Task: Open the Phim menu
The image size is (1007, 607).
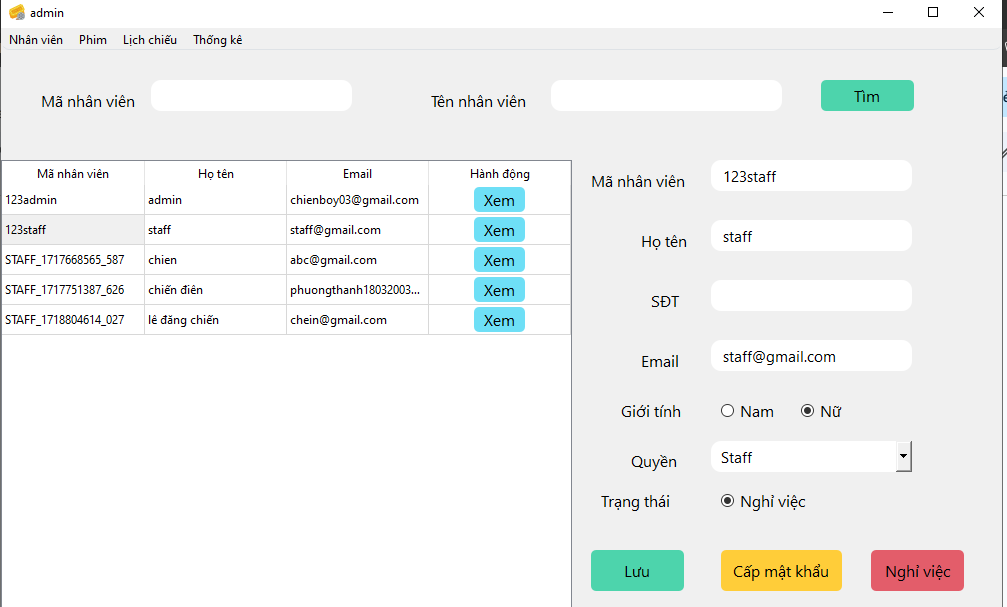Action: tap(92, 40)
